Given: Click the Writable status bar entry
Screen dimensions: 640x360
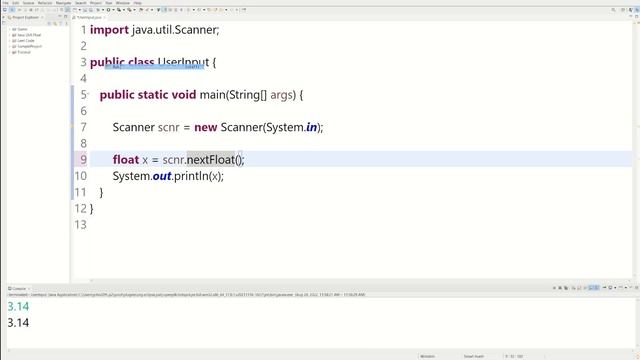Looking at the screenshot, I should 427,356.
